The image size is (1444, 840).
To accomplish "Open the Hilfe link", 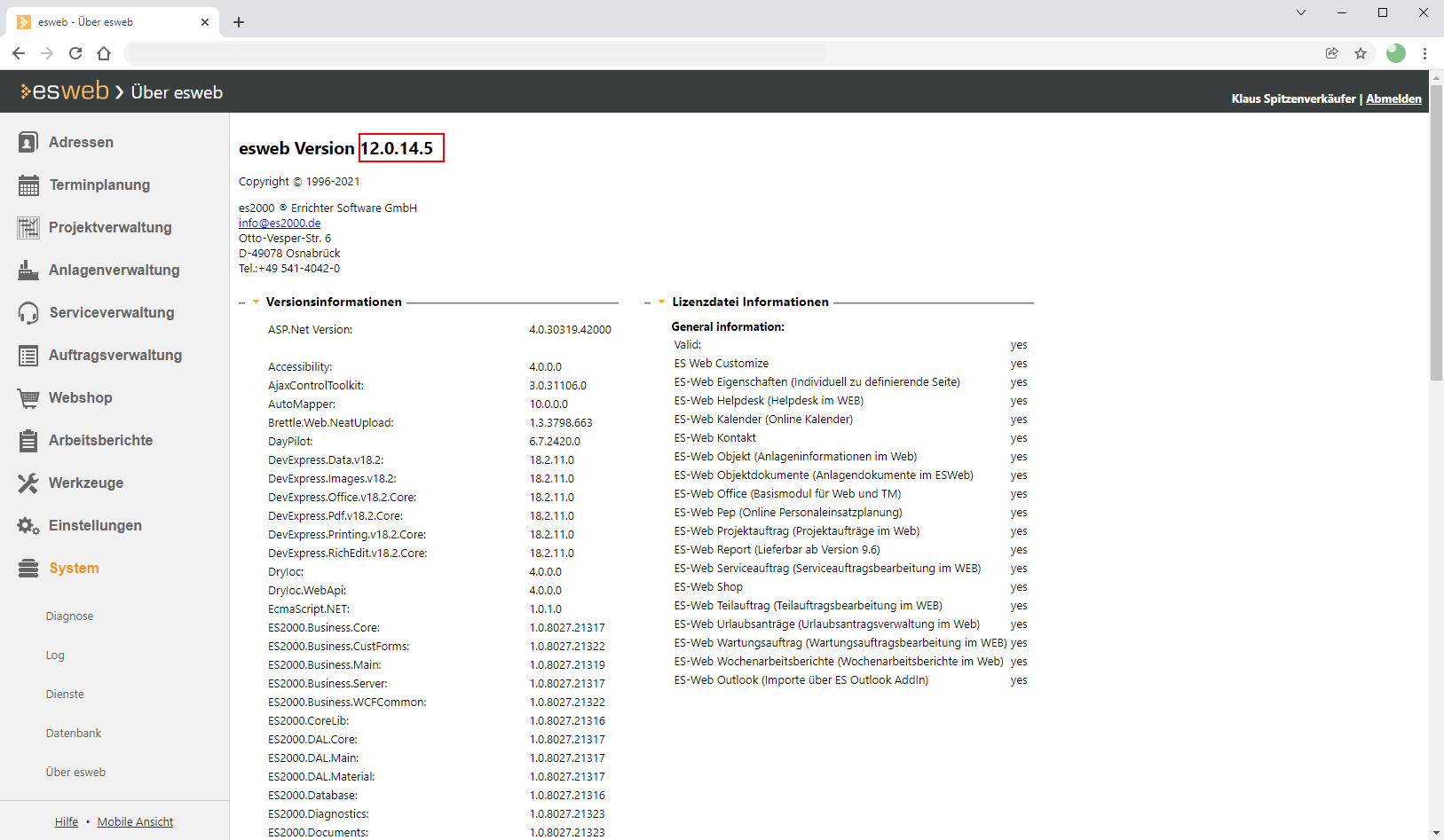I will (67, 822).
